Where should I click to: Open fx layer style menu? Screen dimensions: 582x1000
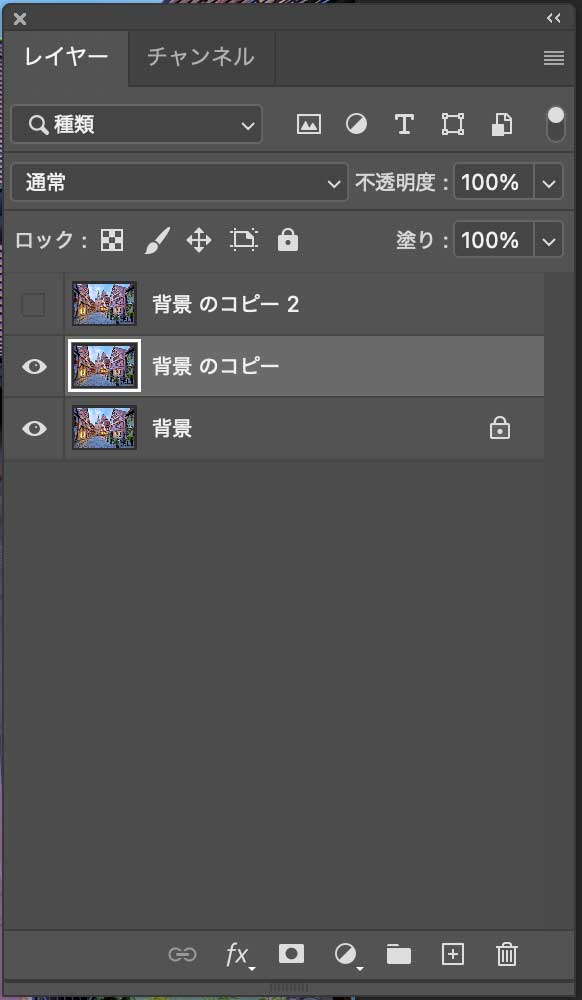coord(238,955)
